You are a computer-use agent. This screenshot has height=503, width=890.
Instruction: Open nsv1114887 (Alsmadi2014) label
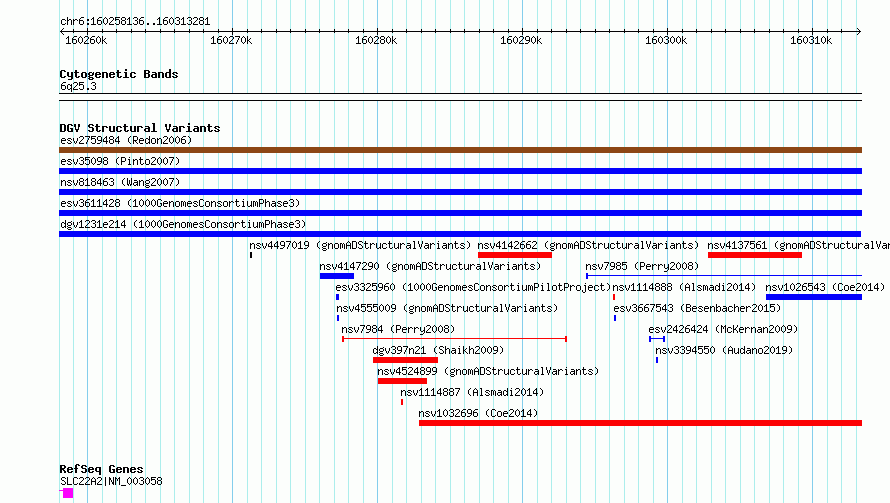pos(472,392)
